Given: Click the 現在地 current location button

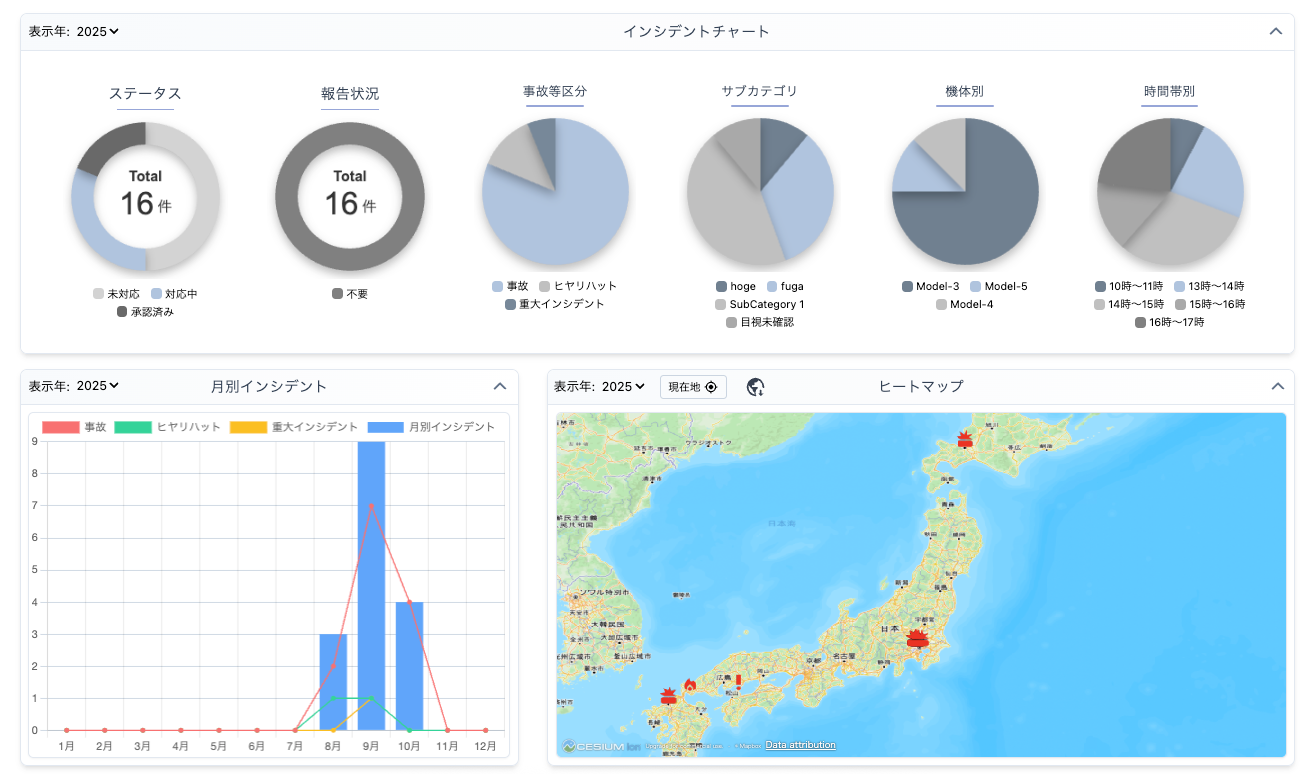Looking at the screenshot, I should coord(693,387).
